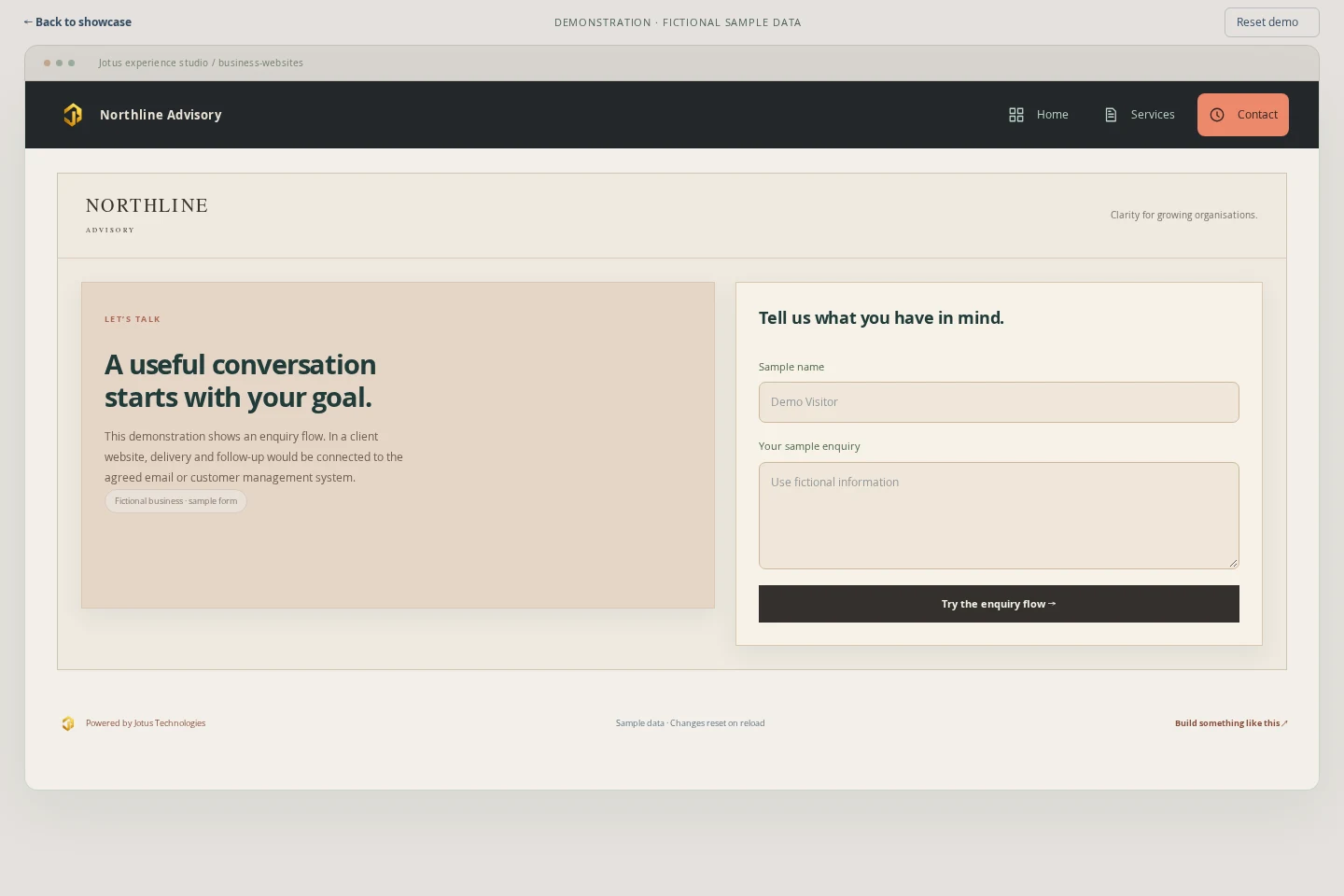
Task: Open the Home nav item
Action: [x=1039, y=115]
